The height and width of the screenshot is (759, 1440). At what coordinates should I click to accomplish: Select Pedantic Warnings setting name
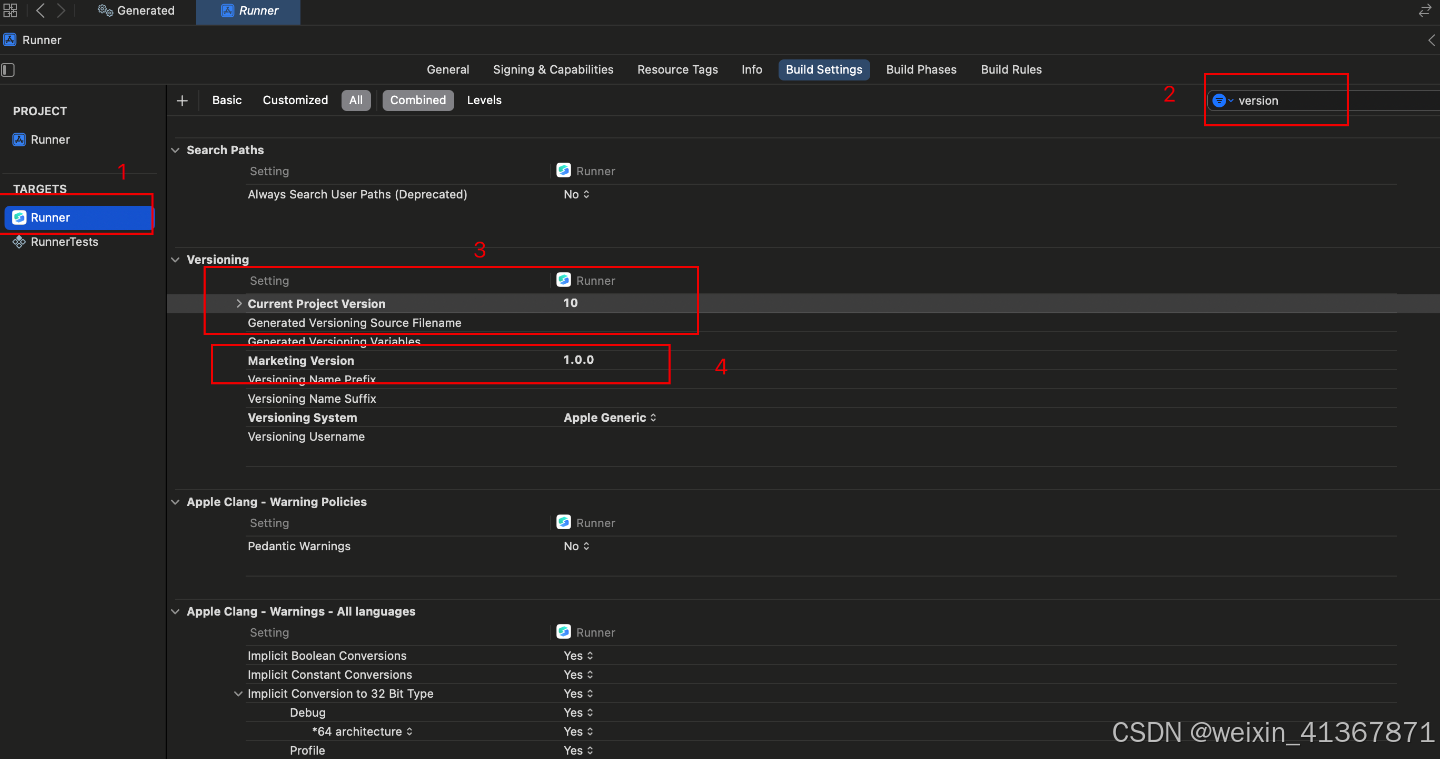[299, 546]
